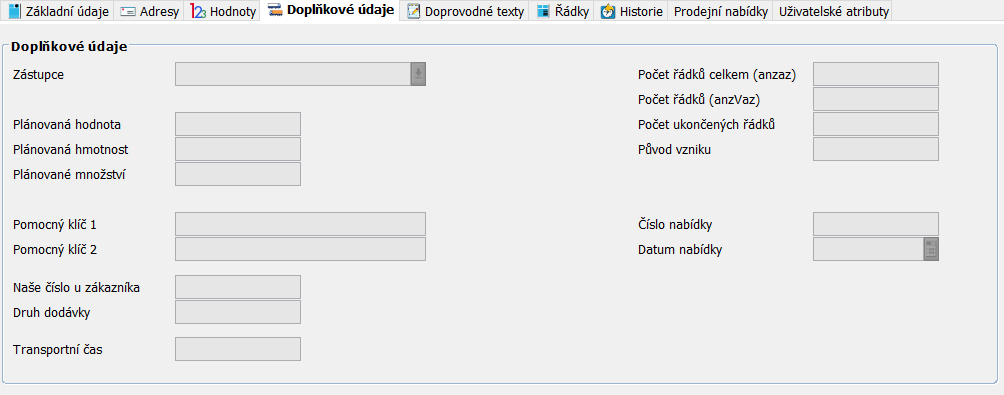
Task: Open the Datum nabídky calendar picker
Action: [x=931, y=250]
